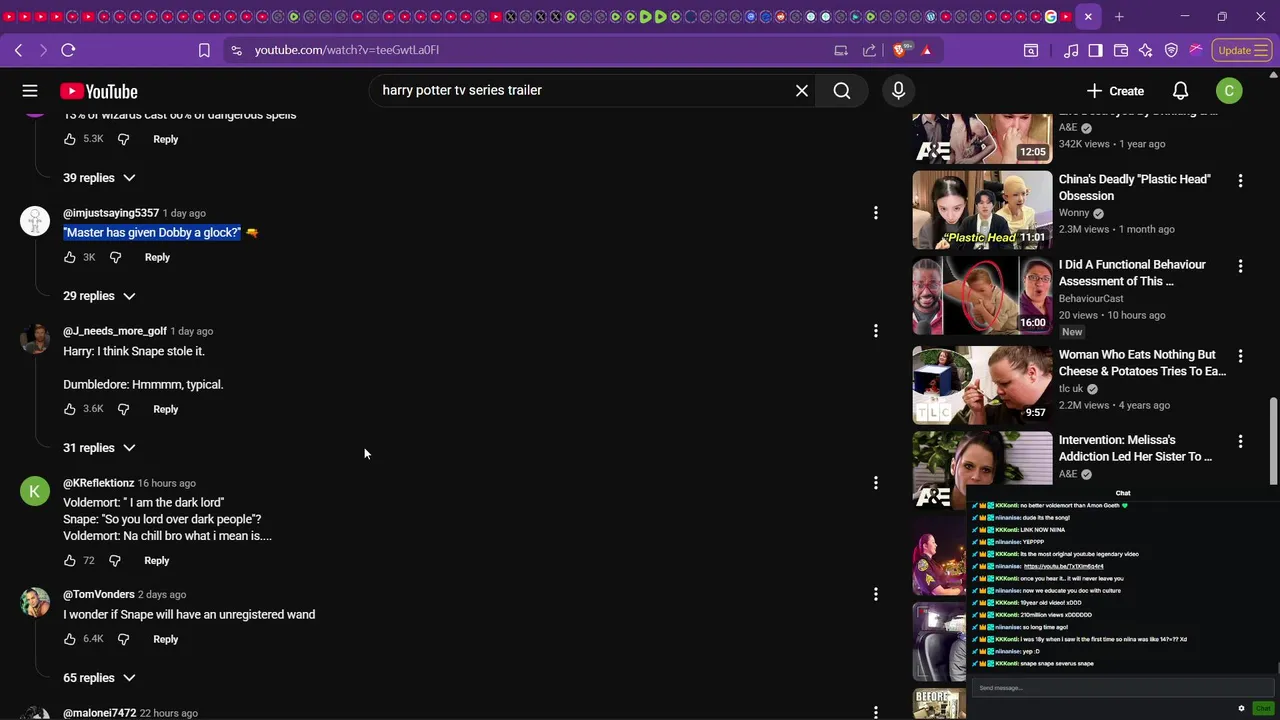Open menu for Intervention Melissa's Addiction video
This screenshot has width=1280, height=720.
(x=1240, y=441)
